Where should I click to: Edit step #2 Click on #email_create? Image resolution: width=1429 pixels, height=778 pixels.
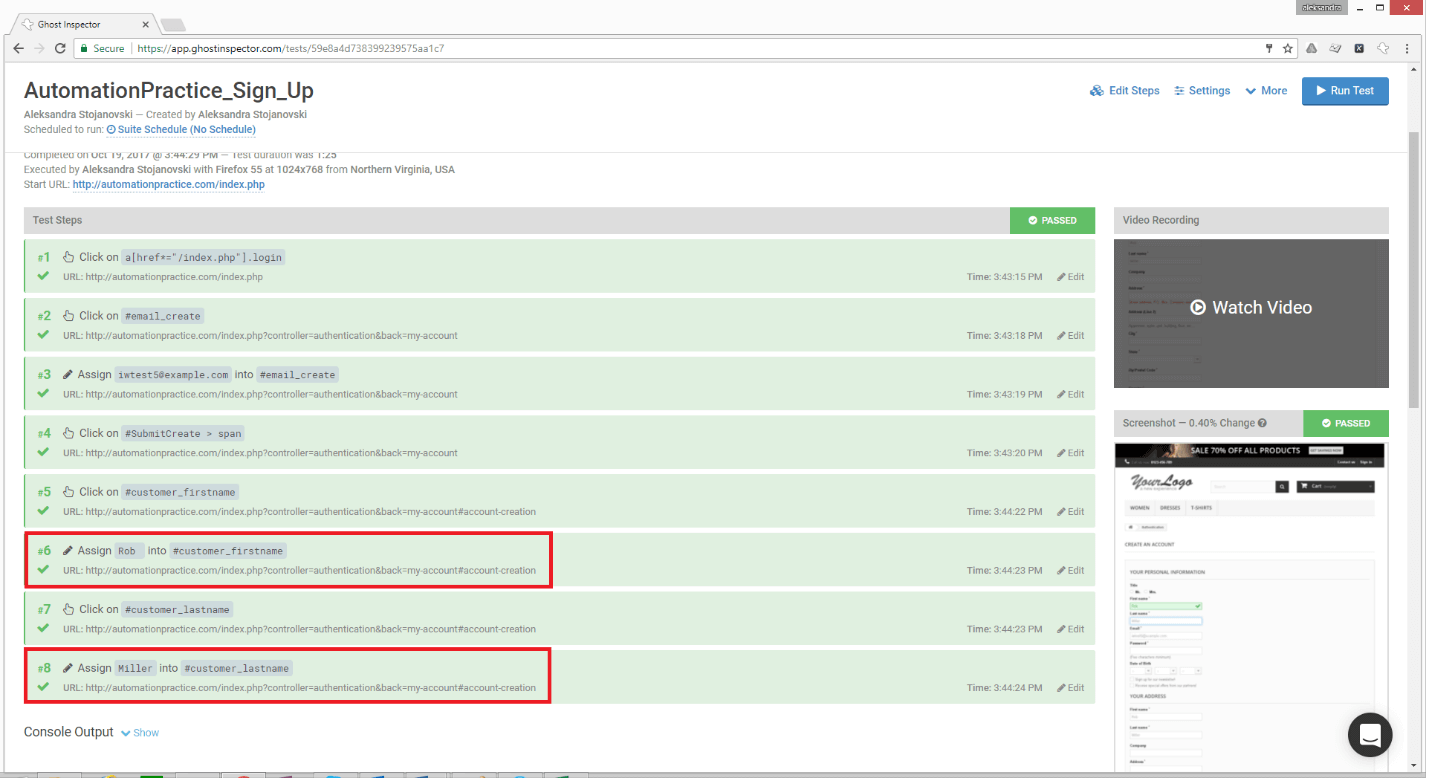pos(1070,336)
